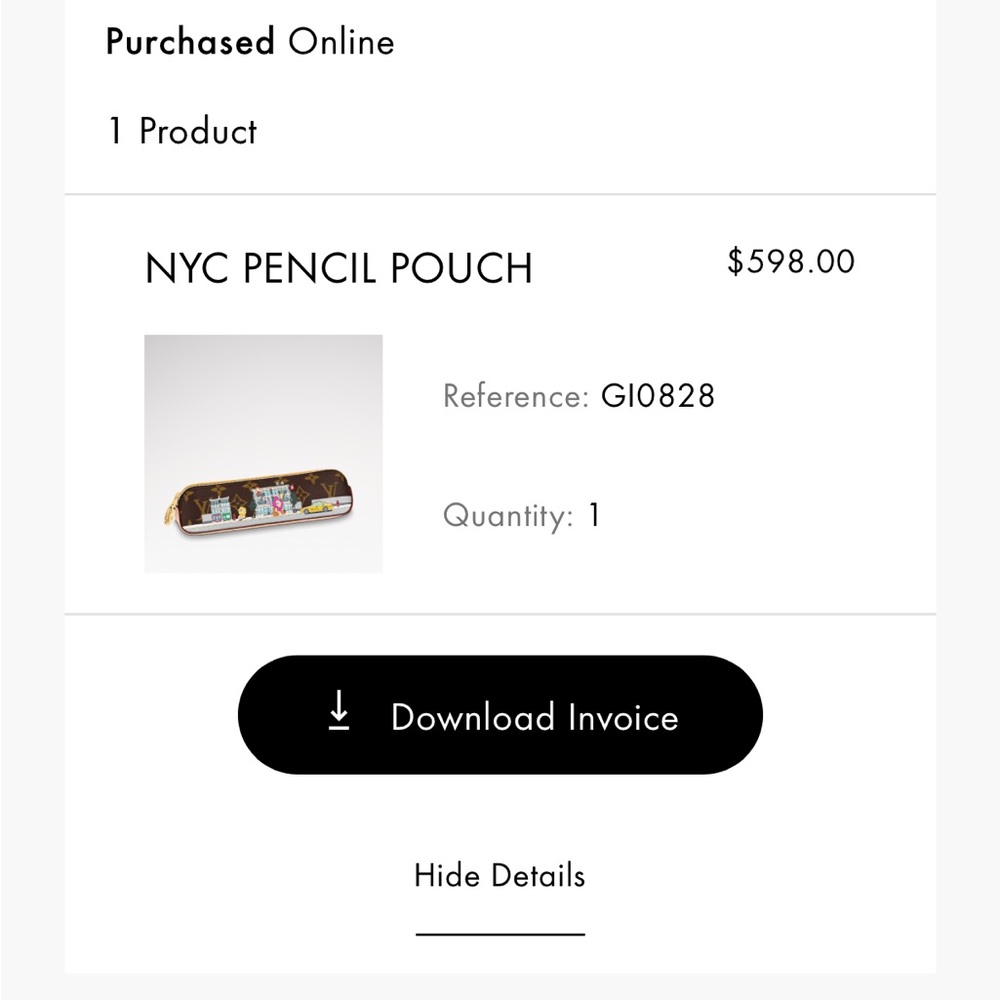1000x1000 pixels.
Task: Click the word Invoice on the black button
Action: (x=622, y=718)
